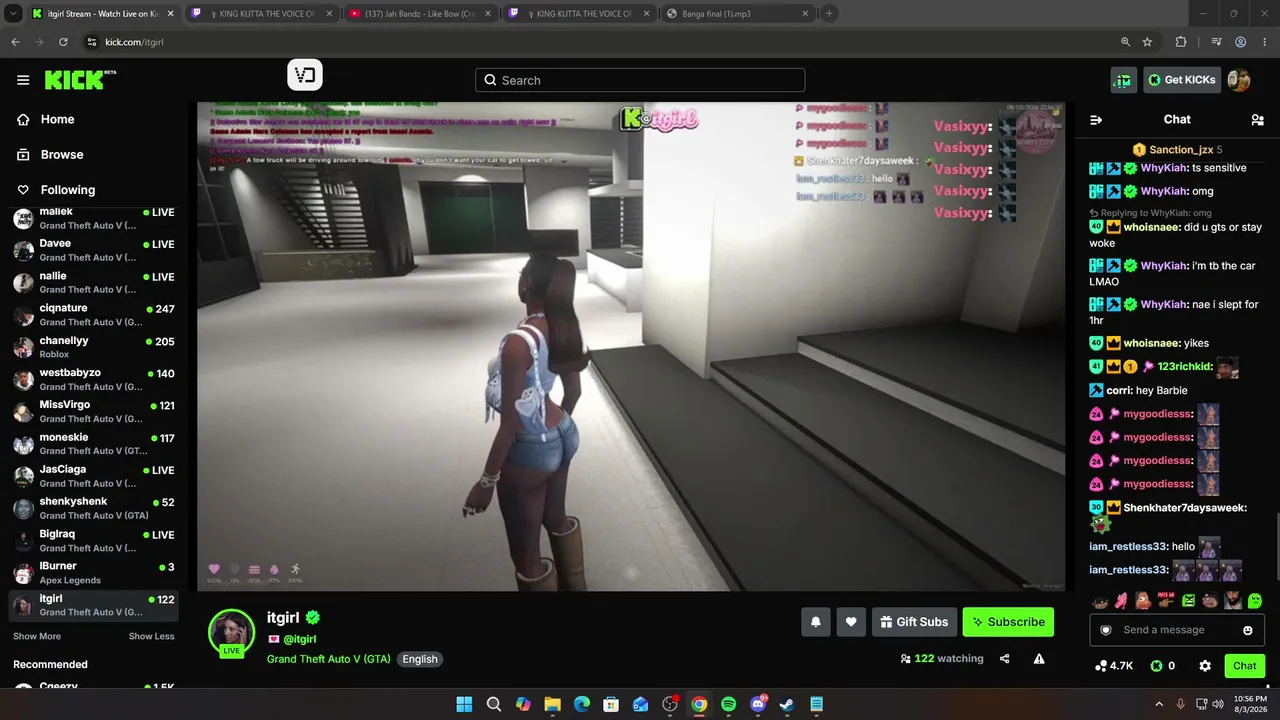
Task: Open iBurner's Apex Legends channel
Action: [x=94, y=573]
